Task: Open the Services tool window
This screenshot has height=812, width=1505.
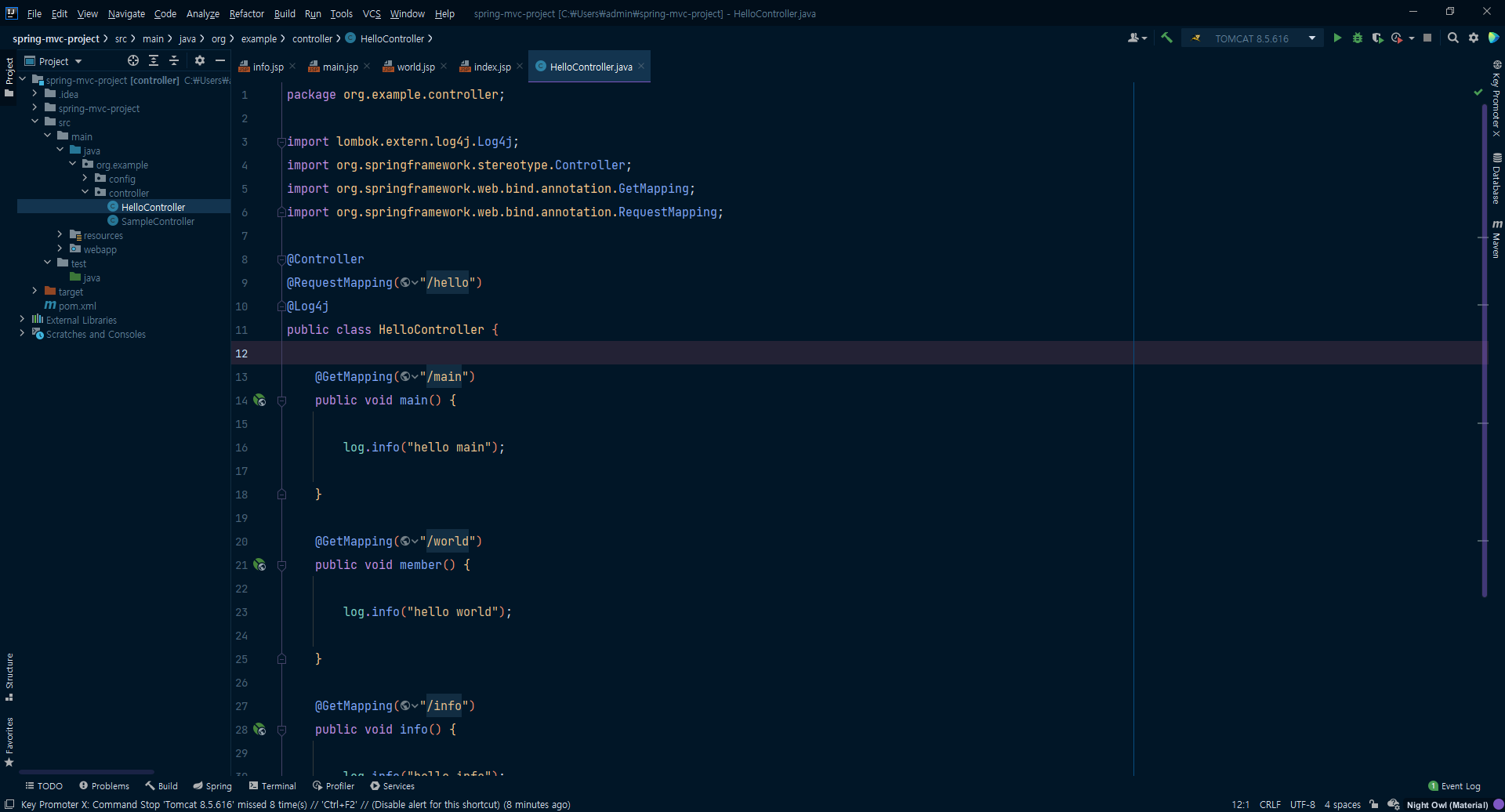Action: (x=392, y=786)
